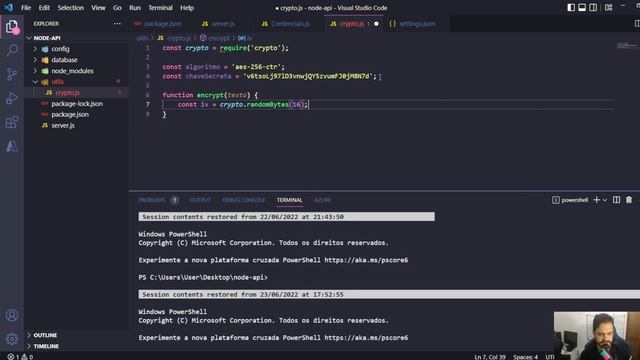Screen dimensions: 640x360
Task: Open the View menu
Action: 98,8
